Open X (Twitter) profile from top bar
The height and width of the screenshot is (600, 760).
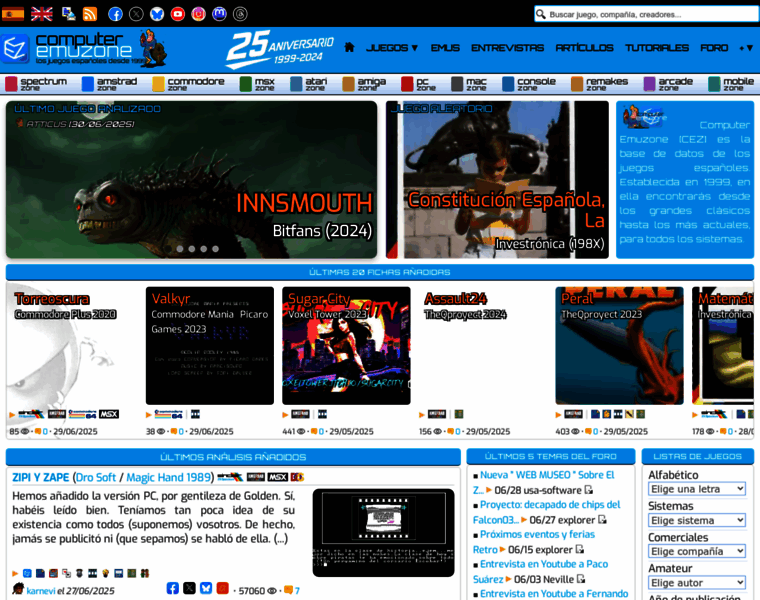[136, 14]
